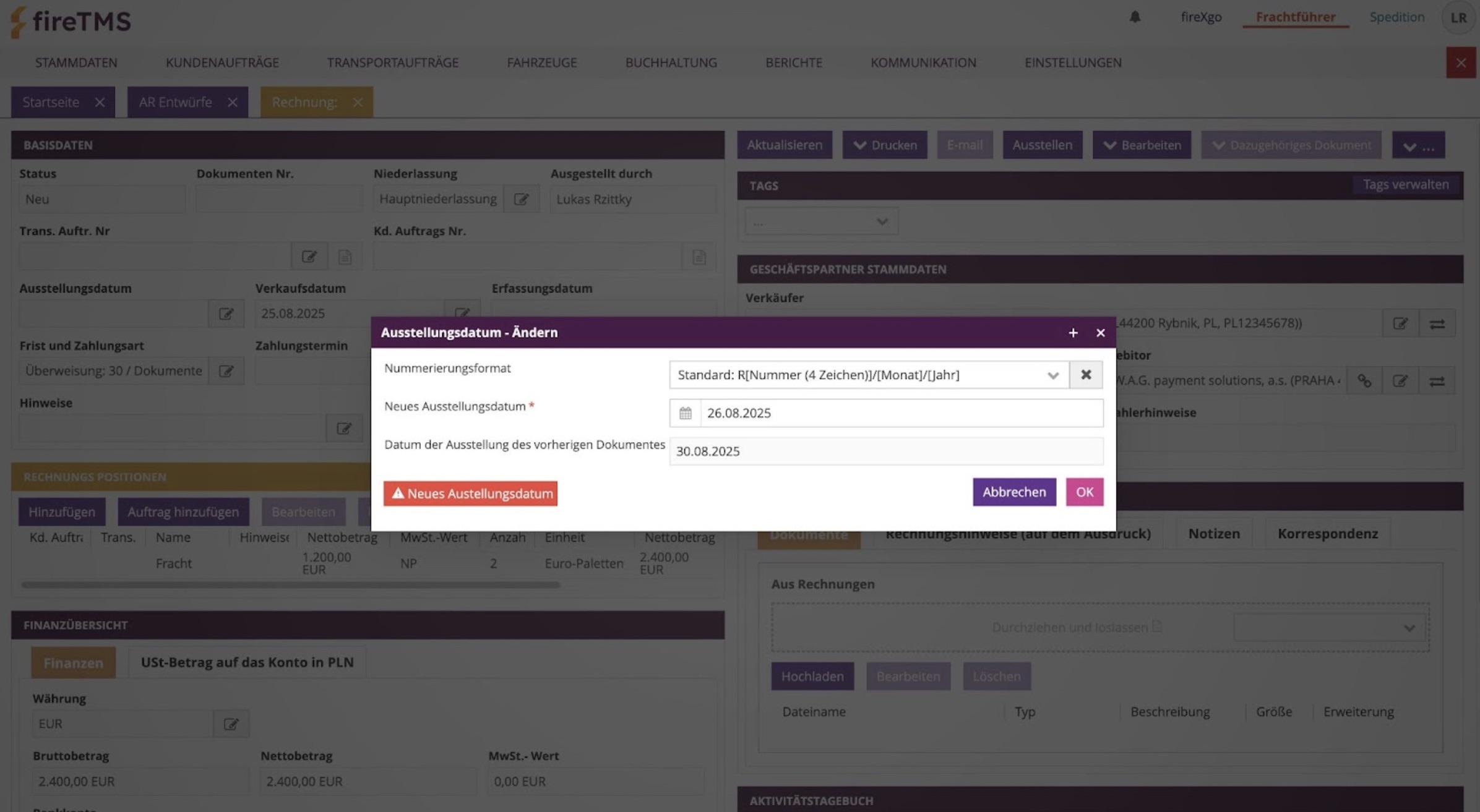Click swap arrows icon in Verkäufer row
The image size is (1480, 812).
(x=1437, y=323)
